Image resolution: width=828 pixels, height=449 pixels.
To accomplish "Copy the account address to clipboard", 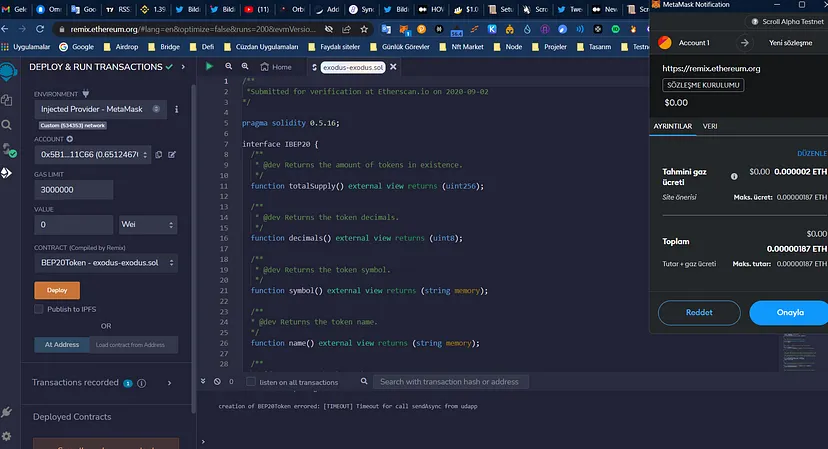I will point(159,154).
